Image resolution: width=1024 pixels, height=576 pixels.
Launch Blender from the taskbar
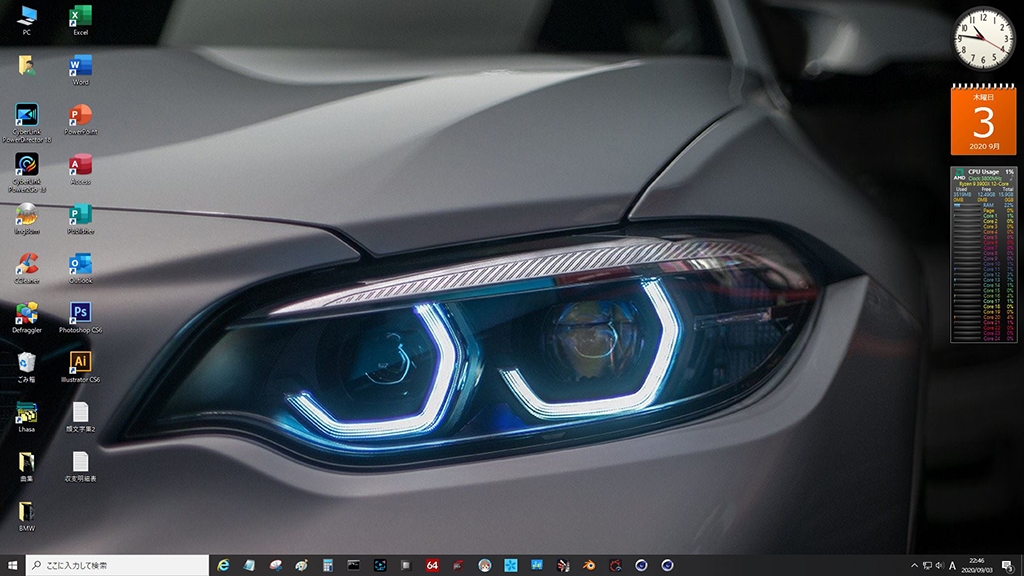point(589,565)
